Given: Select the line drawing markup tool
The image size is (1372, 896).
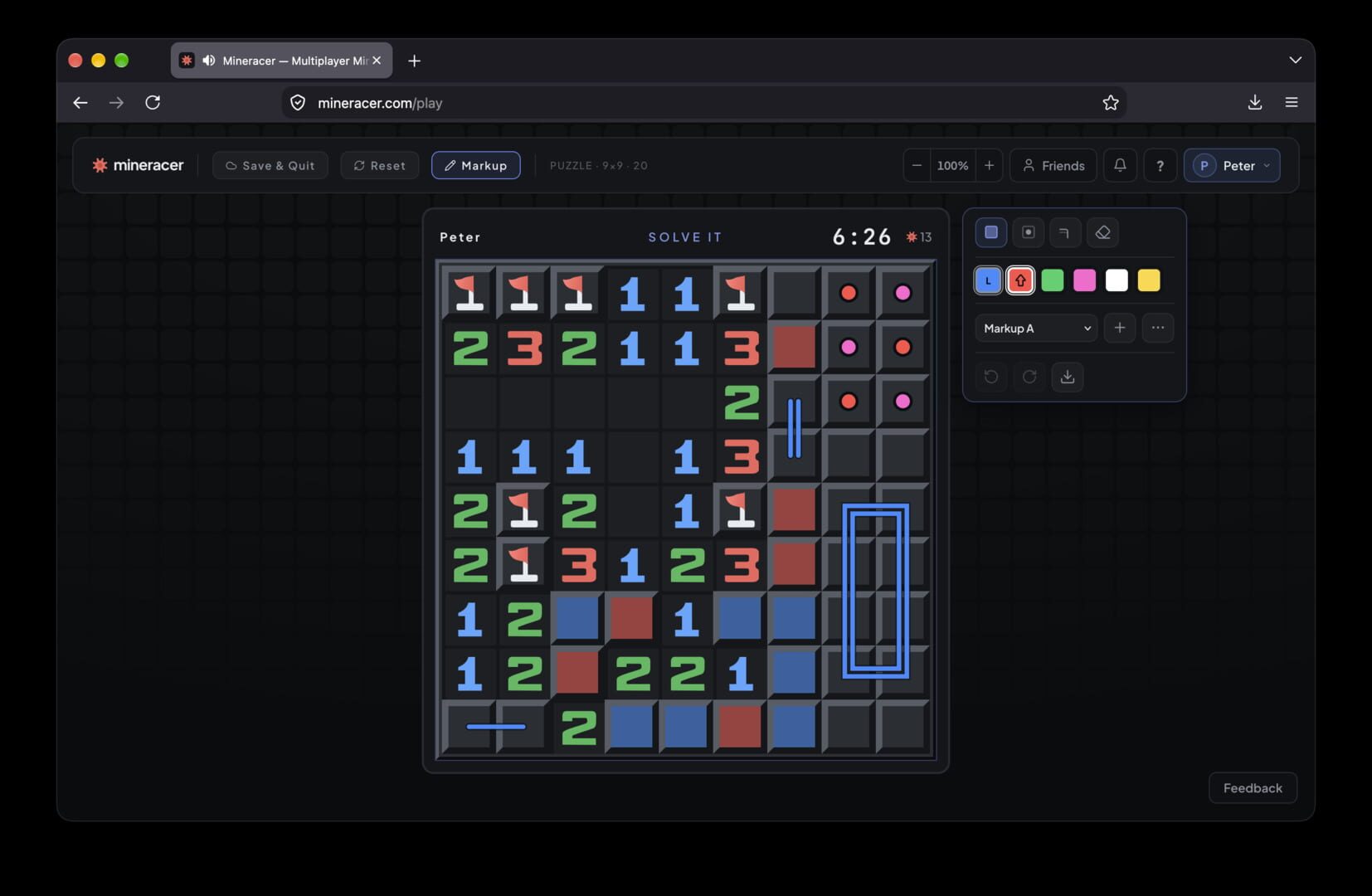Looking at the screenshot, I should tap(1065, 233).
